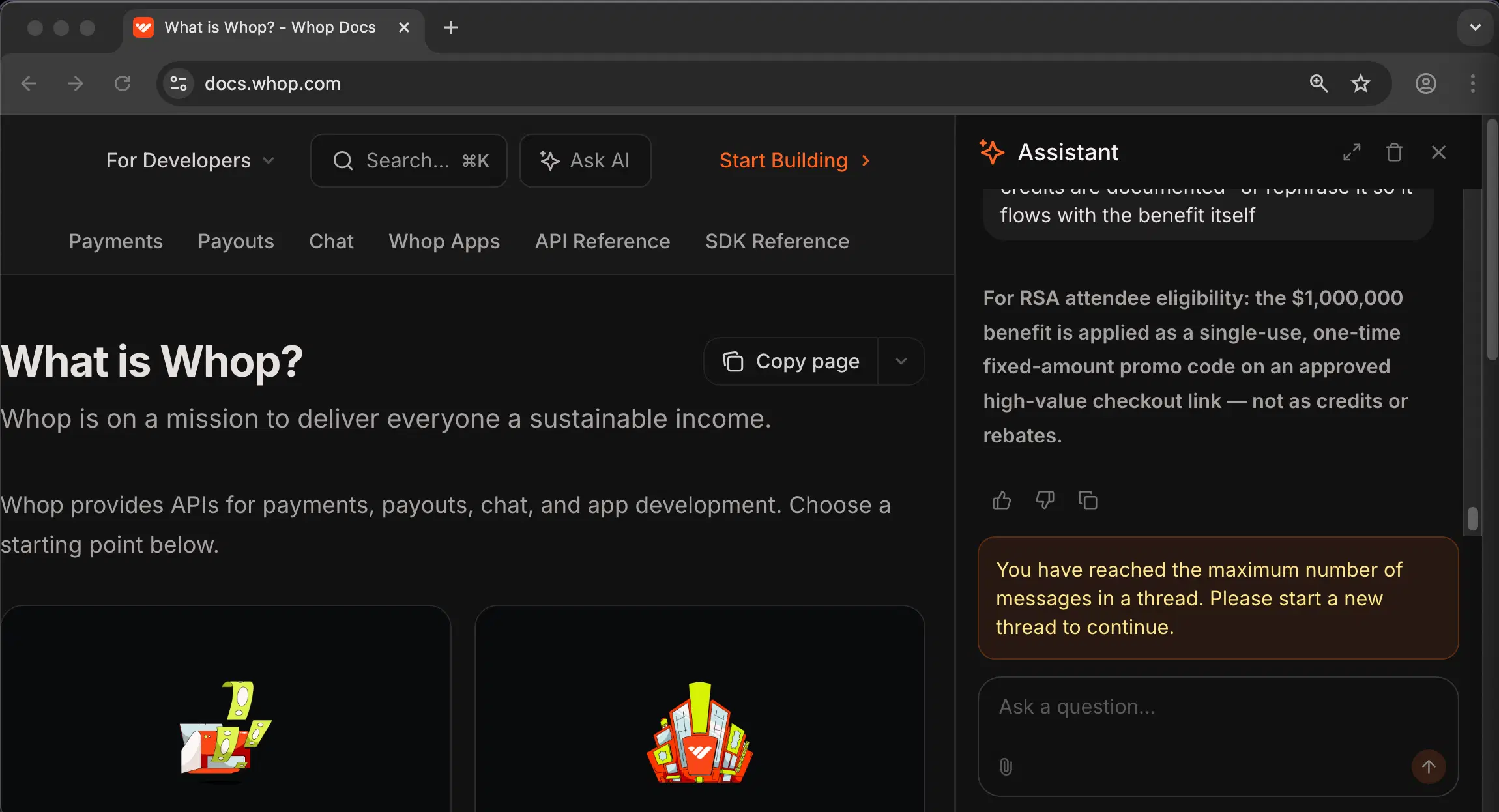Screen dimensions: 1499x812
Task: Click the browser back arrow
Action: [29, 83]
